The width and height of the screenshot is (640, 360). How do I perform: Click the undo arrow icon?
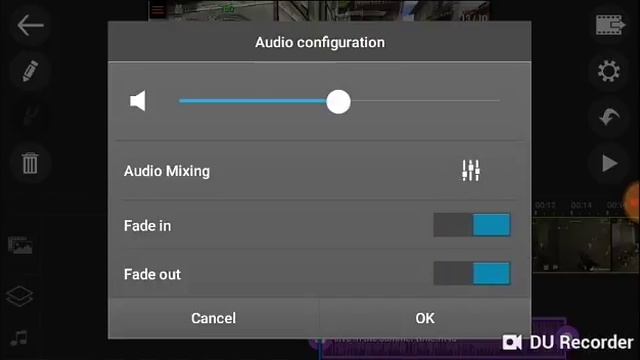(609, 117)
